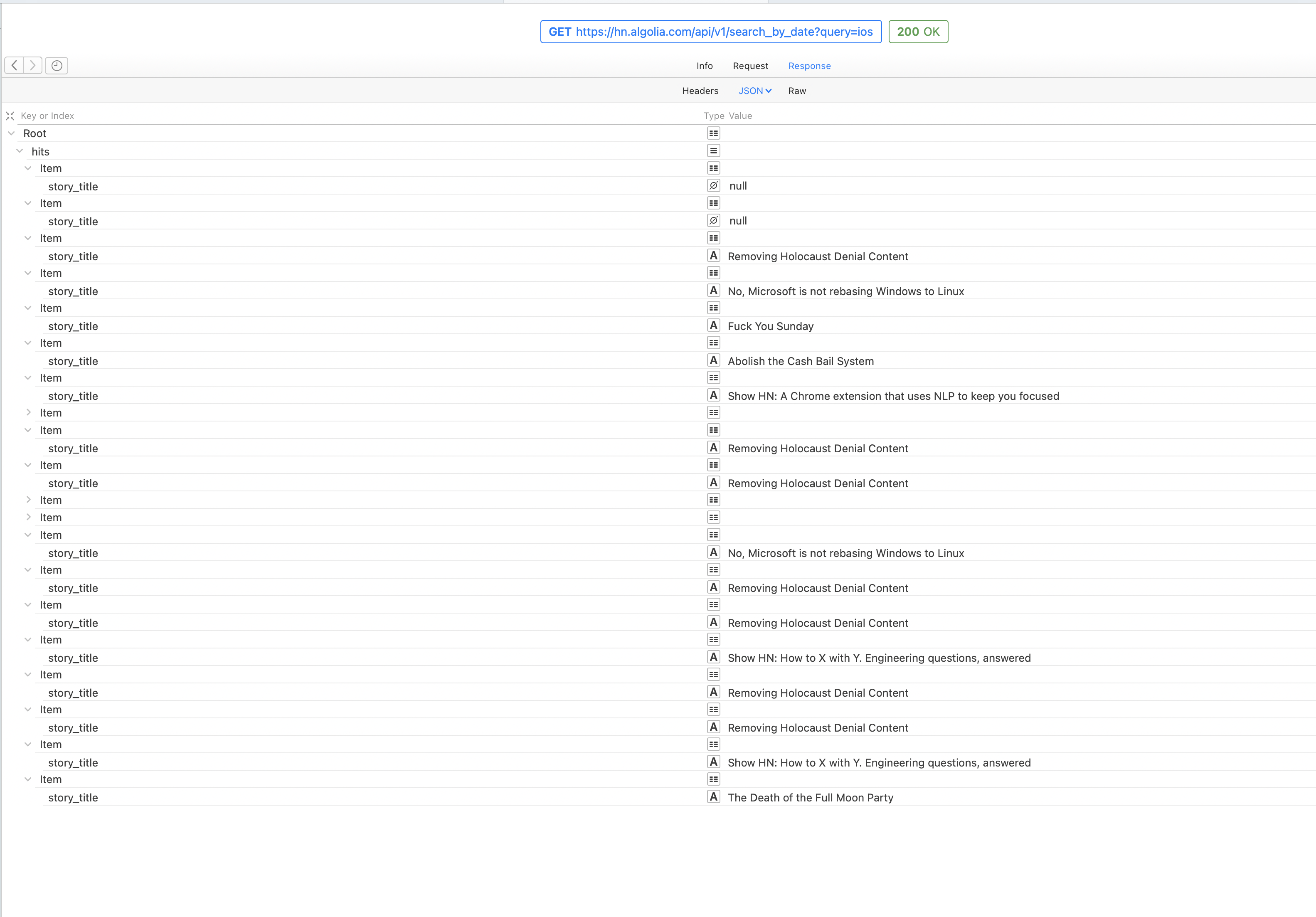Click string icon beside Abolish the Cash Bail System
The width and height of the screenshot is (1316, 917).
[713, 360]
